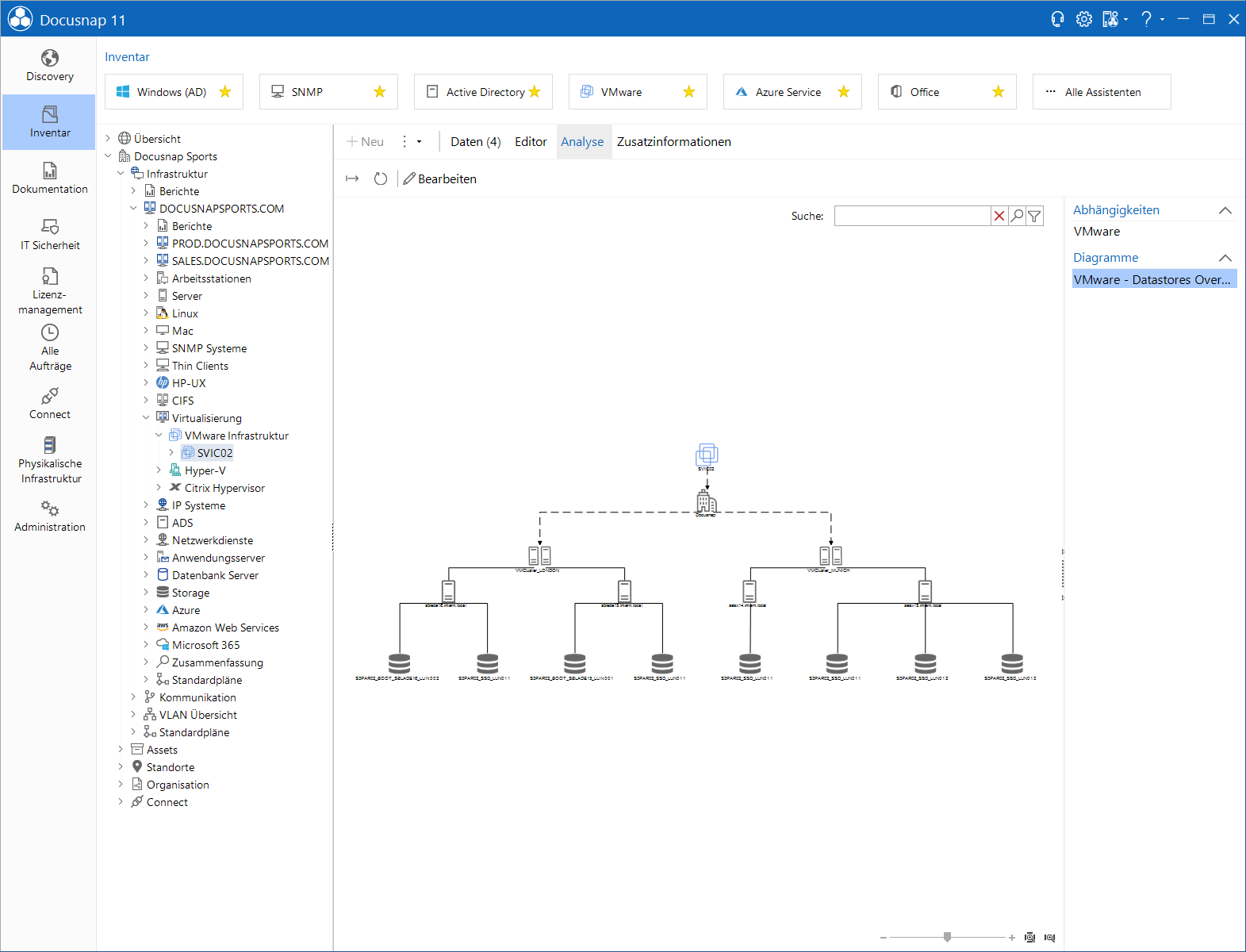Open Lizenzmanagement in the sidebar
The image size is (1246, 952).
click(x=49, y=291)
